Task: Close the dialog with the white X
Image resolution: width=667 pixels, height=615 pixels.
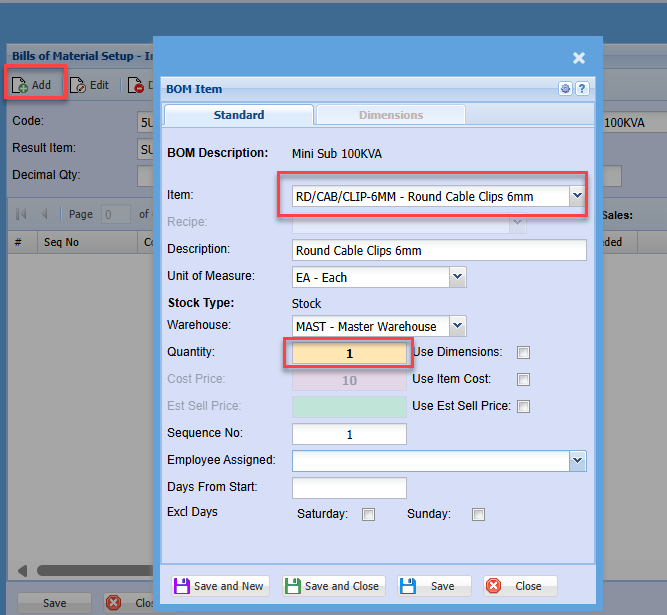Action: pyautogui.click(x=578, y=59)
